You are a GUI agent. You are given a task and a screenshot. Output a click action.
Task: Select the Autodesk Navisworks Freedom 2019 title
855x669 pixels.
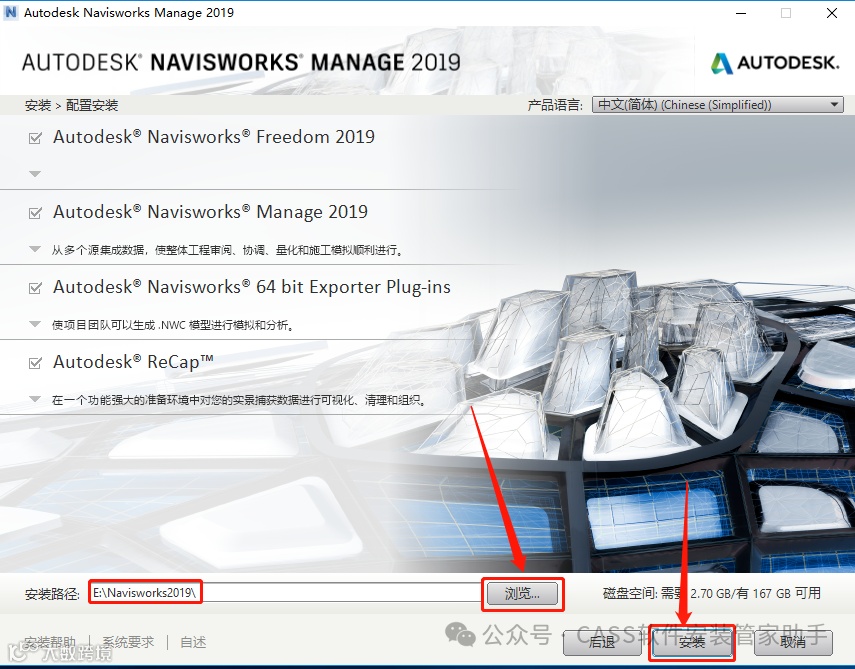tap(214, 137)
